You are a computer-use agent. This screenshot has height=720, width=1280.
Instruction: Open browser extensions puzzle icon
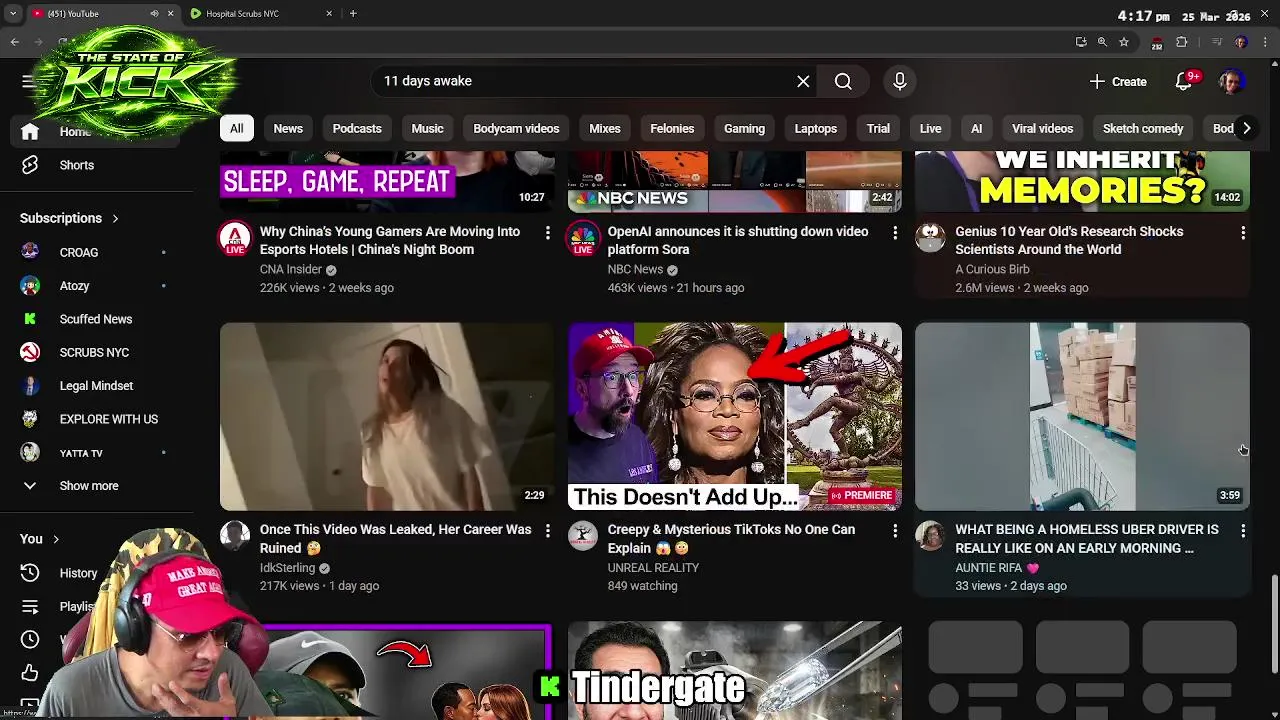1182,42
